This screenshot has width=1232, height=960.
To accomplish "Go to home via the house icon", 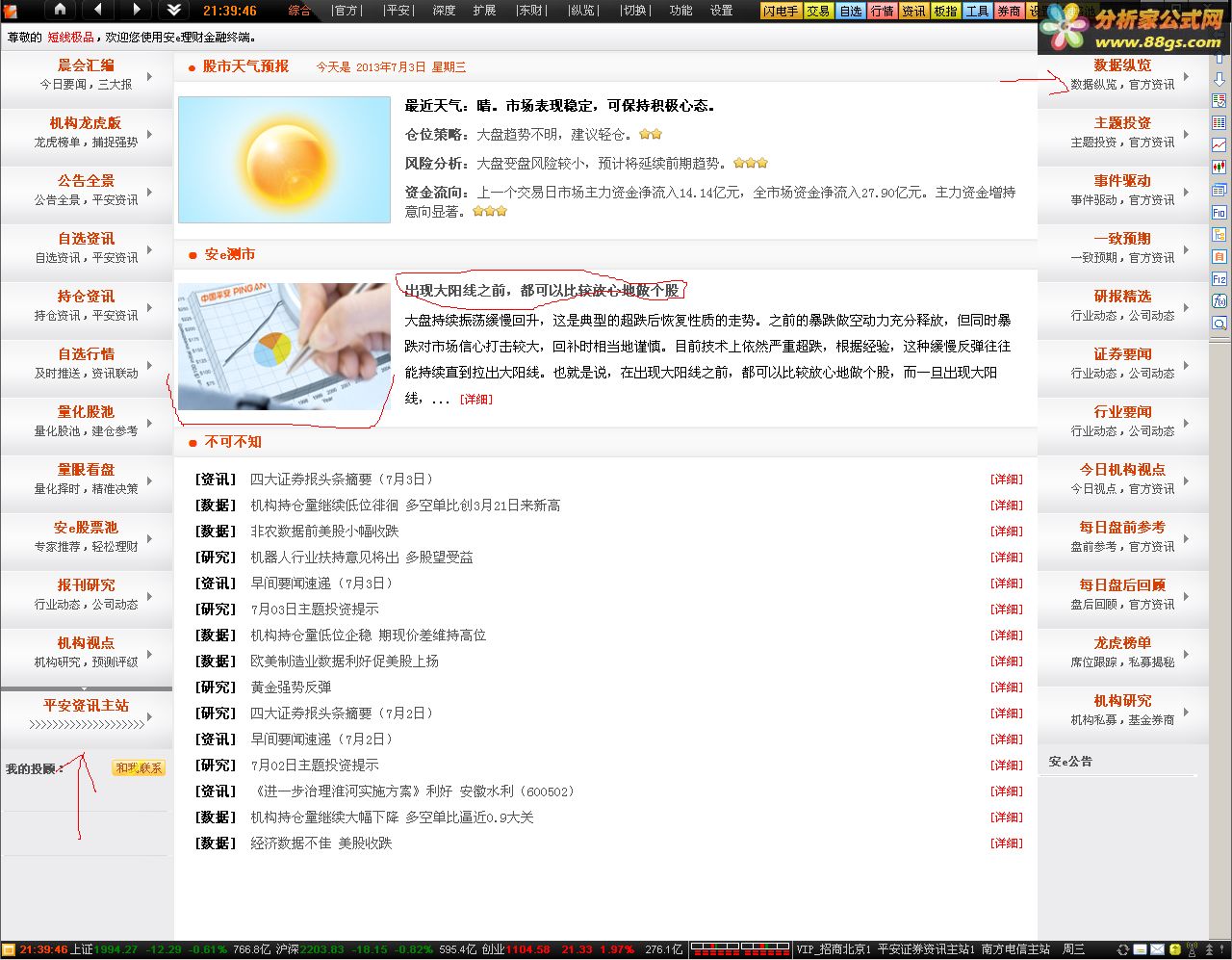I will coord(60,10).
